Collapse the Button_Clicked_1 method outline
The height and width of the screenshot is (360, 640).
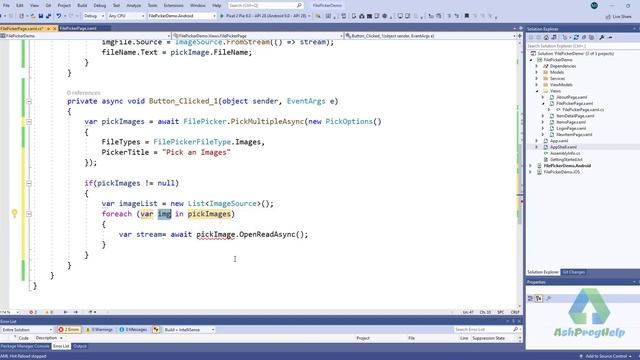[x=29, y=101]
